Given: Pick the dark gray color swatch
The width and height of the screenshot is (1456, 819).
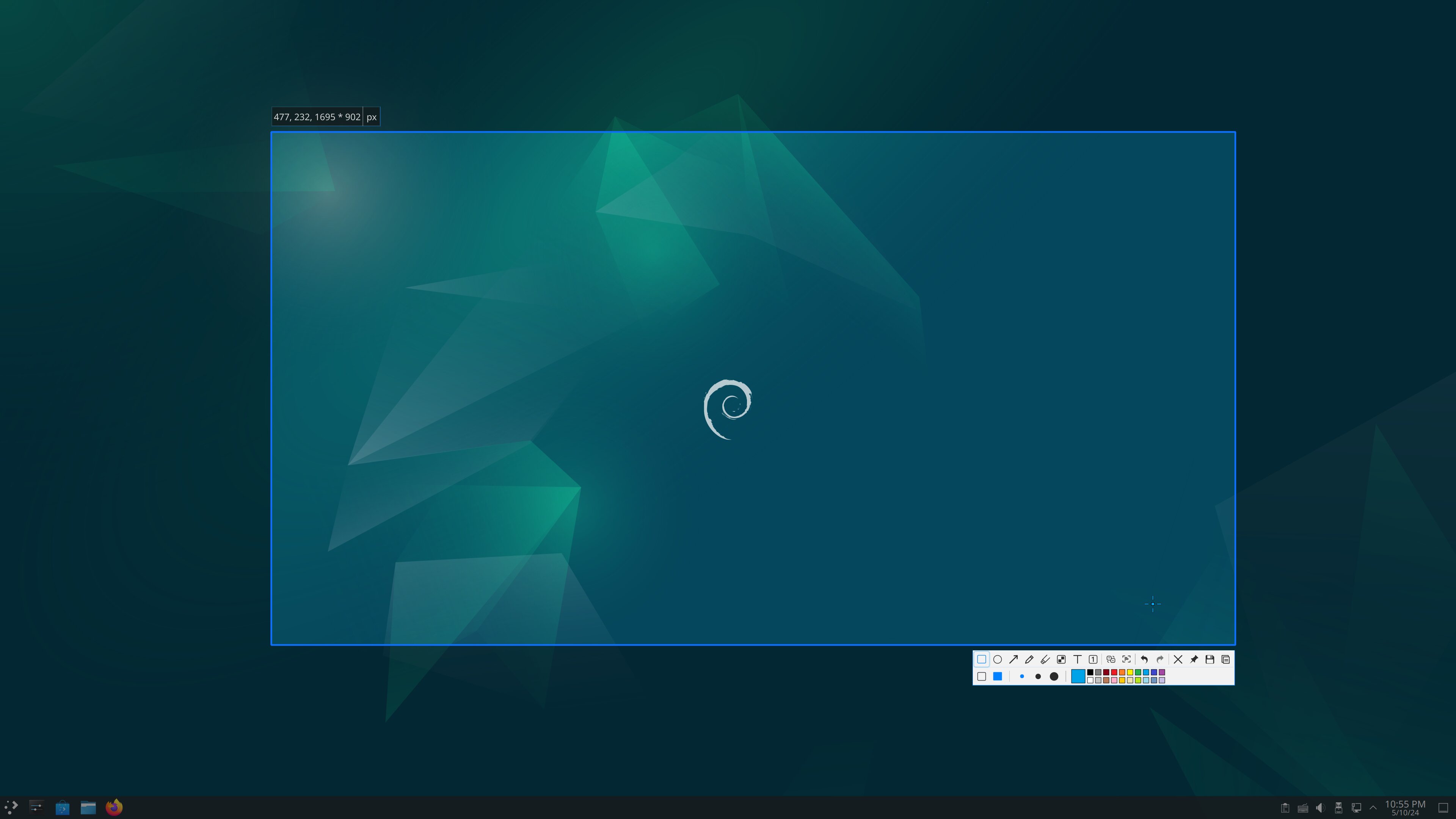Looking at the screenshot, I should click(1098, 673).
